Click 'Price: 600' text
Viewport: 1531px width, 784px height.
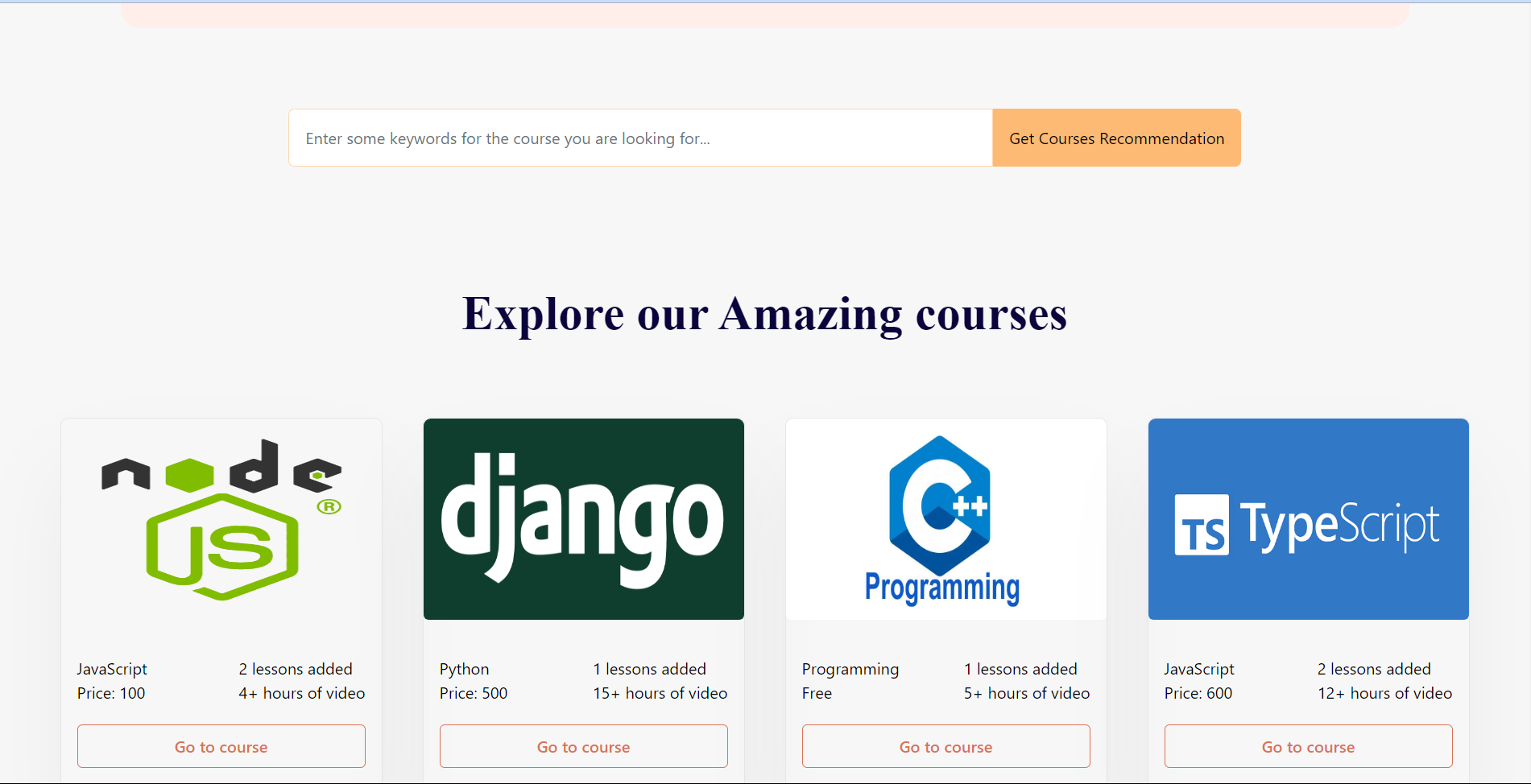click(x=1198, y=693)
